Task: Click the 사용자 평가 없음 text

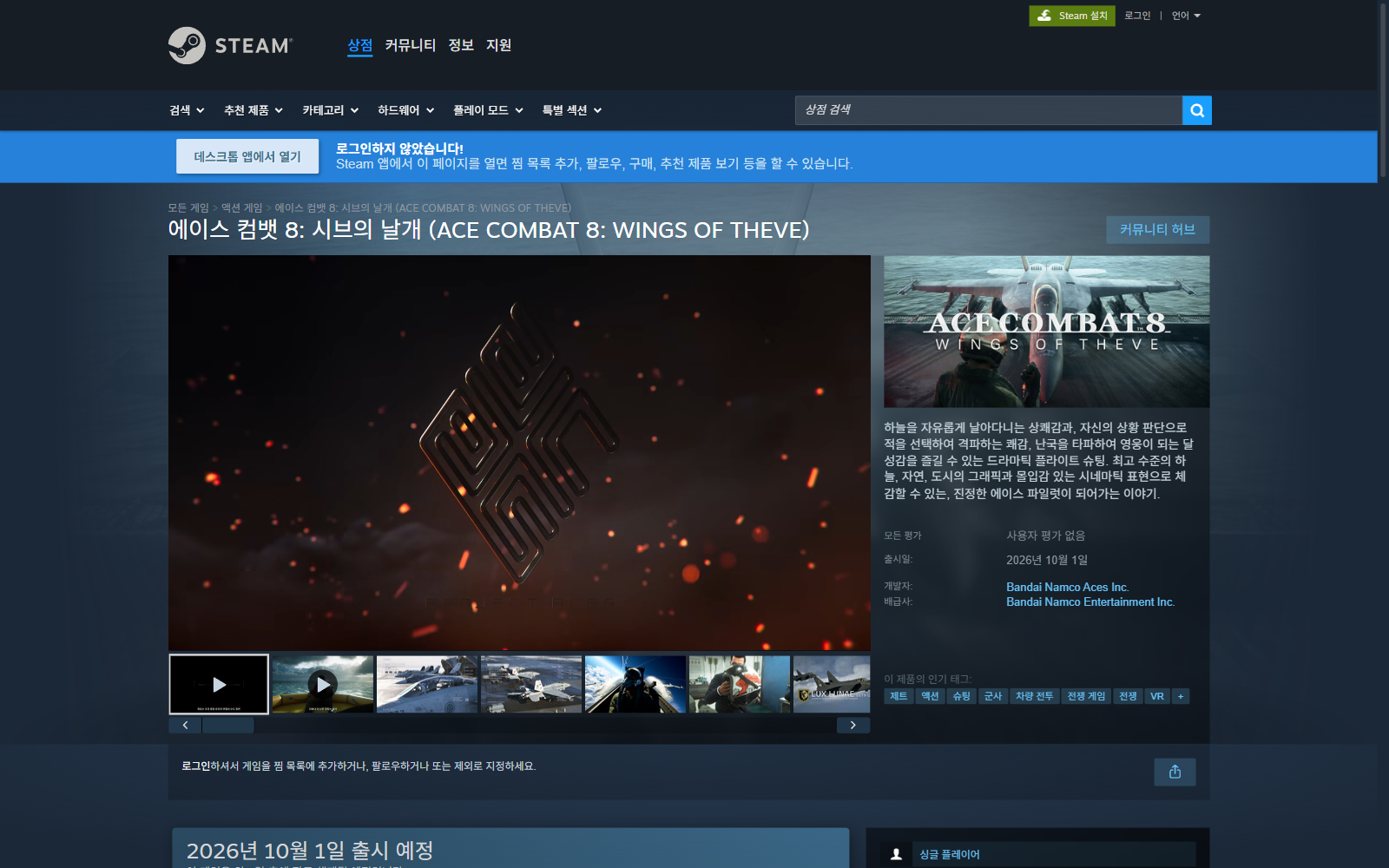Action: [1046, 536]
